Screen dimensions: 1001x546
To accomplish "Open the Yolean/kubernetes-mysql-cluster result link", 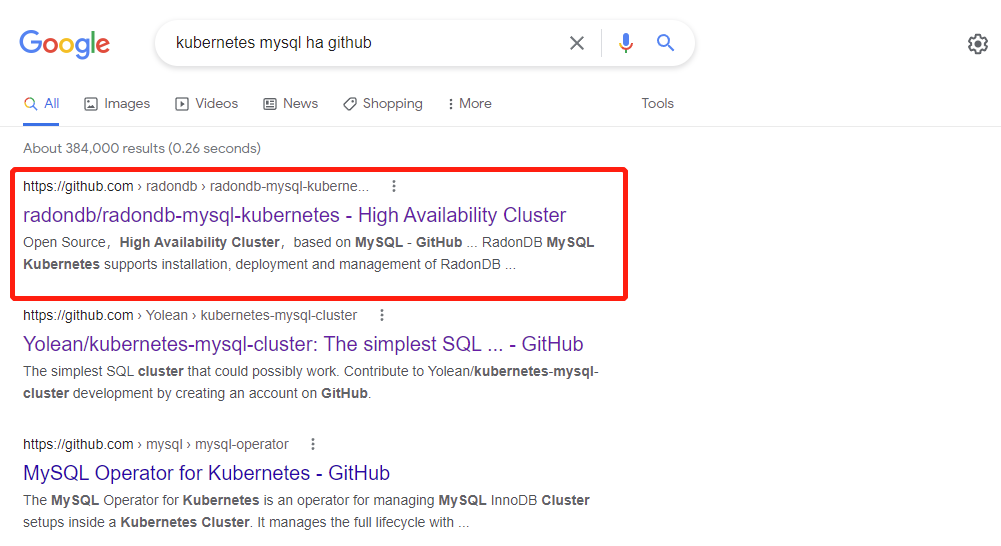I will 303,344.
